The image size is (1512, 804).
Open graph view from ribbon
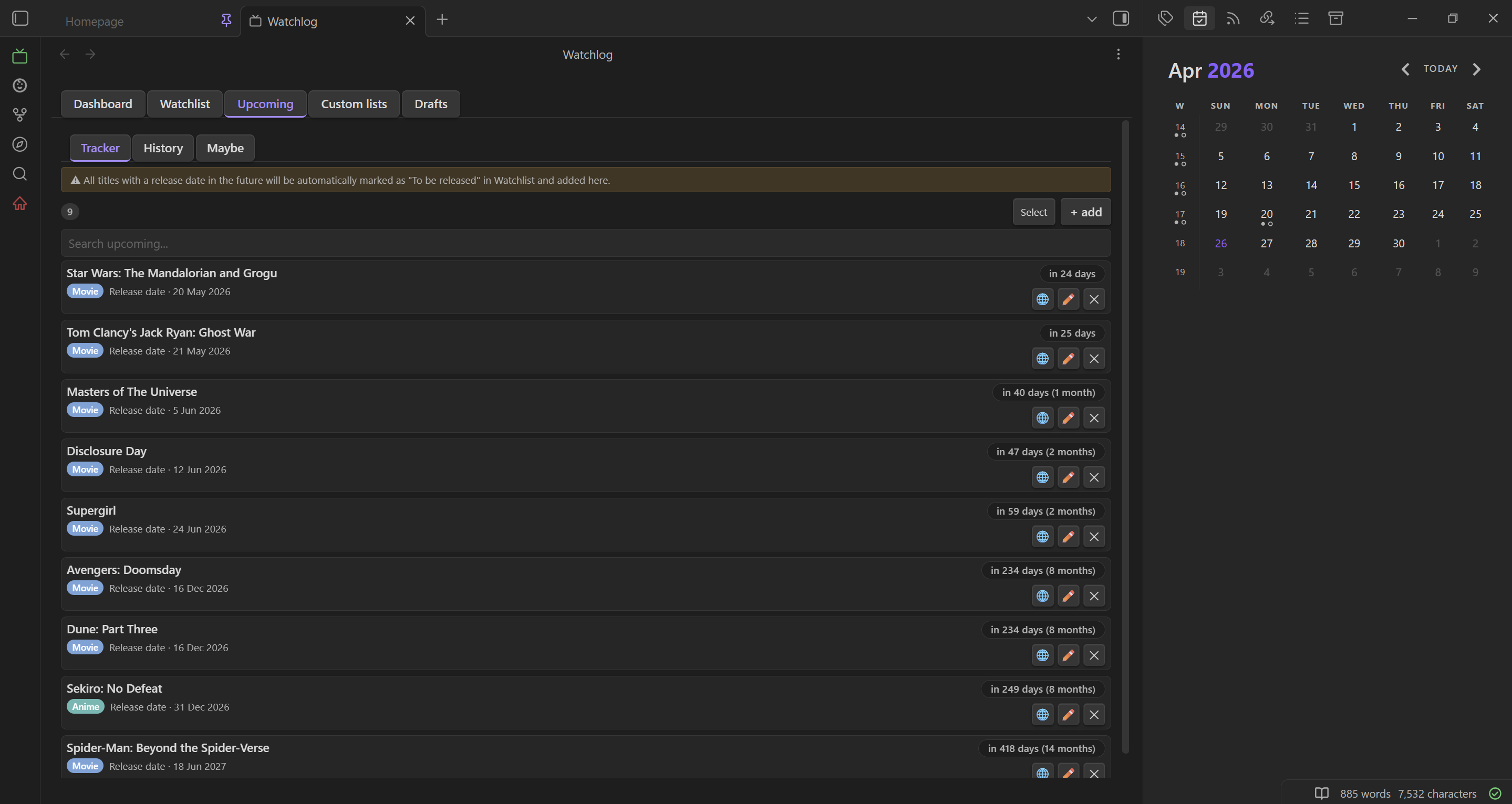click(20, 115)
